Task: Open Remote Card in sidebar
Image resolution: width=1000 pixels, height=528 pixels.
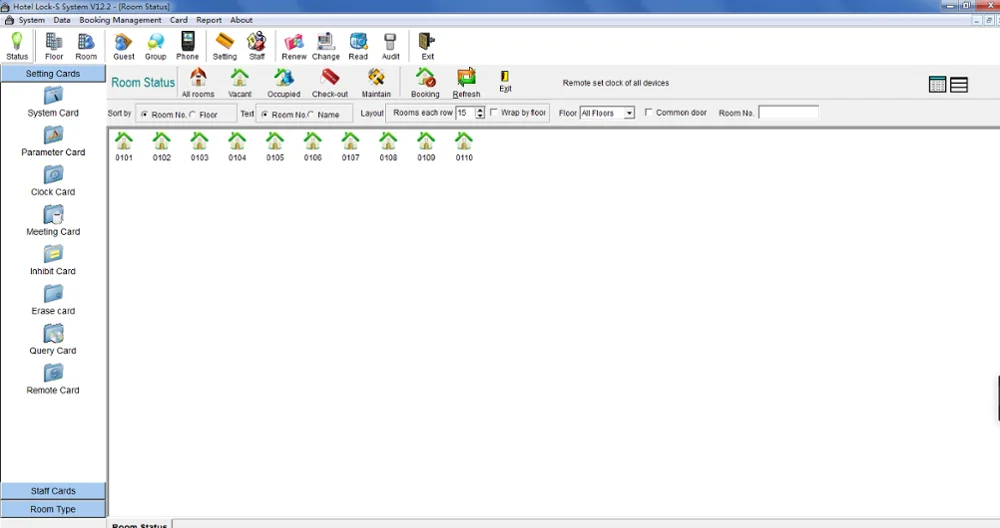Action: coord(53,379)
